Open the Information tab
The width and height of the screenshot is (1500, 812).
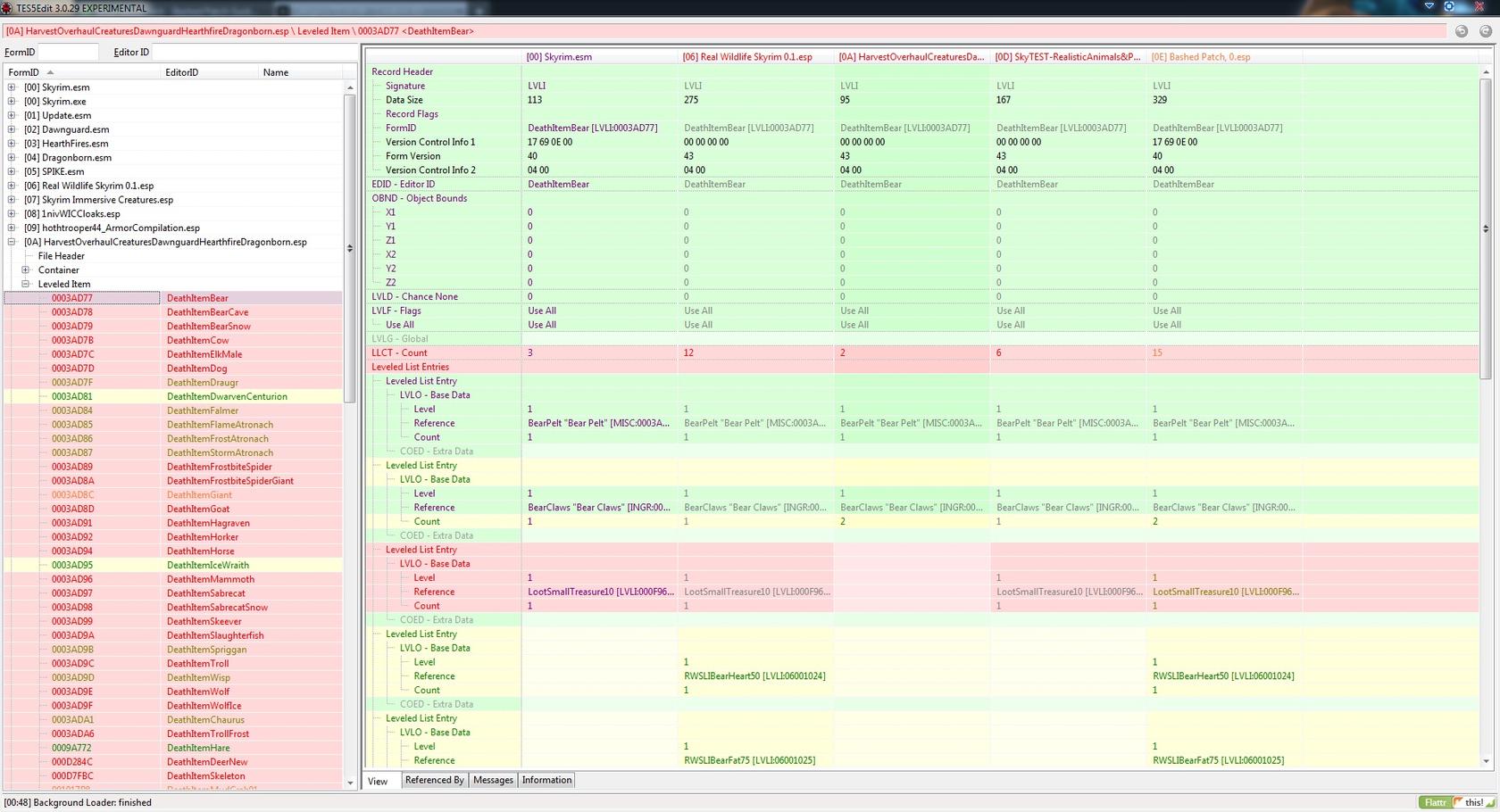coord(546,780)
